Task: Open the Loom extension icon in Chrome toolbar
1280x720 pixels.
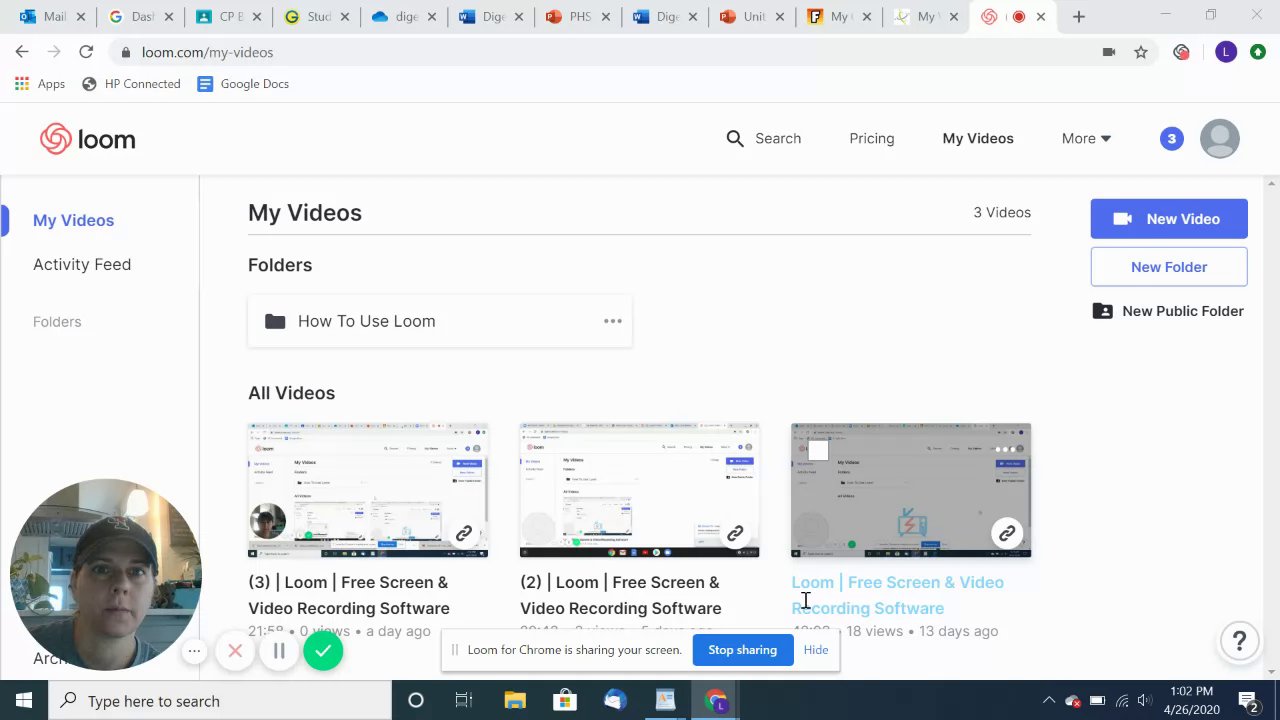Action: coord(1182,52)
